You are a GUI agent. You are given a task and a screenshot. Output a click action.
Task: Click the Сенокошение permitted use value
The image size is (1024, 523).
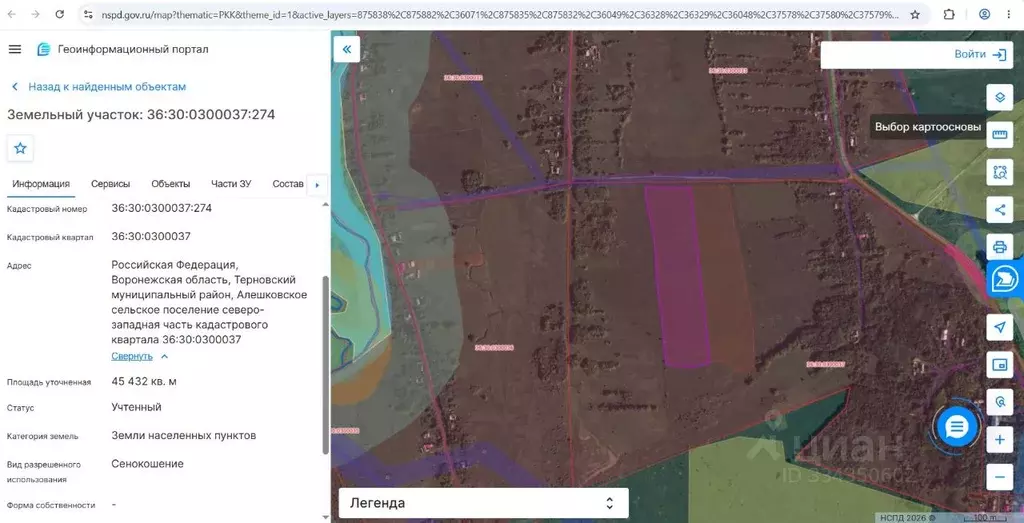(148, 464)
